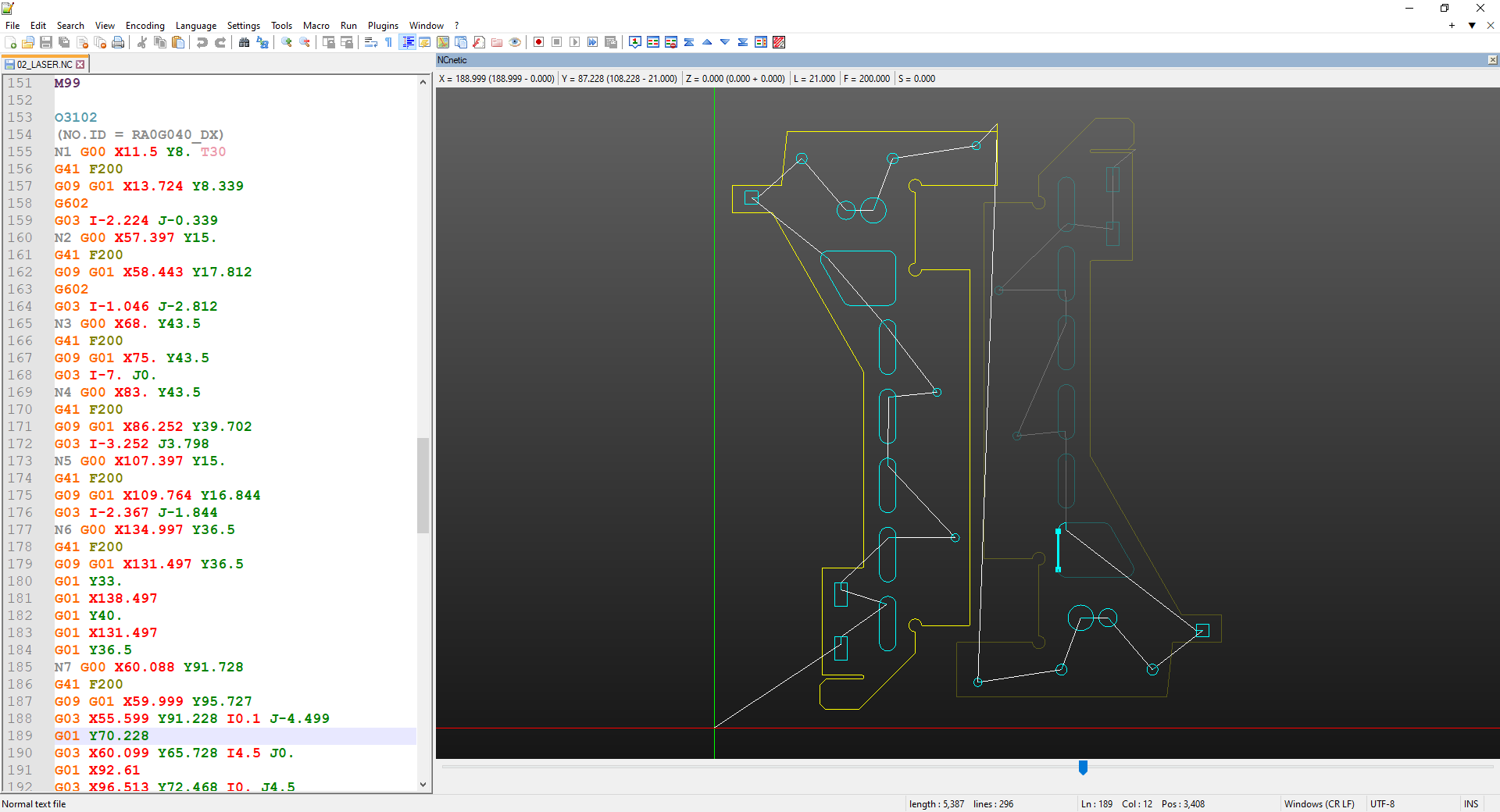Image resolution: width=1500 pixels, height=812 pixels.
Task: Click the Print toolbar icon
Action: click(x=118, y=42)
